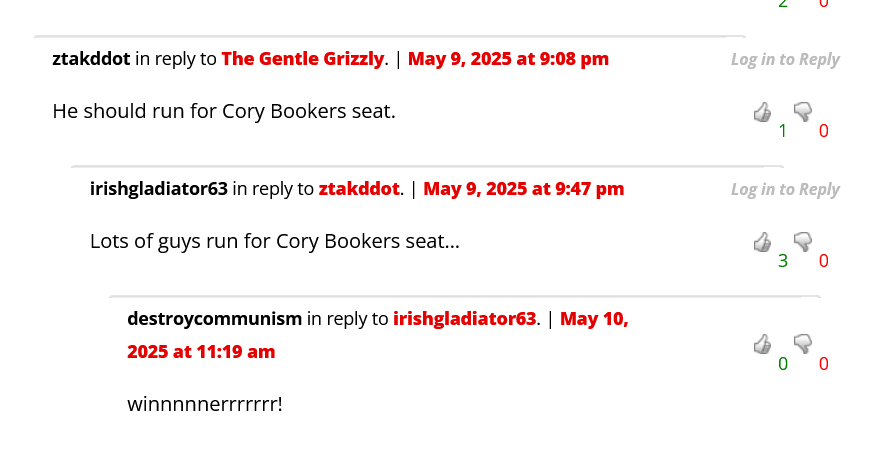This screenshot has width=877, height=455.
Task: Click upvote count on ztakddot's comment
Action: [x=783, y=131]
